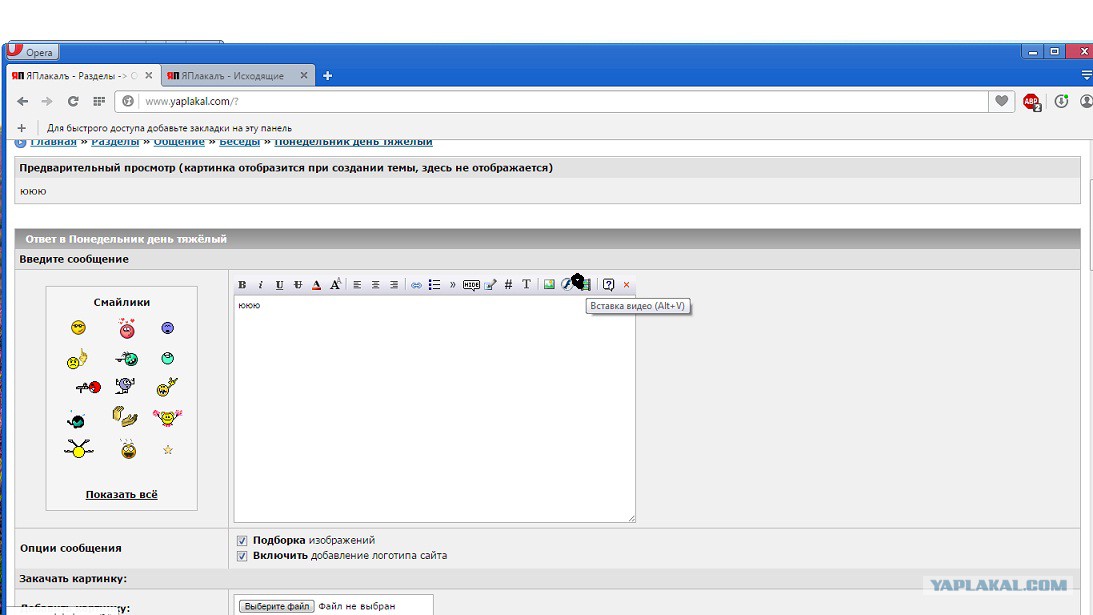
Task: Insert HIDE tag into message
Action: coord(471,284)
